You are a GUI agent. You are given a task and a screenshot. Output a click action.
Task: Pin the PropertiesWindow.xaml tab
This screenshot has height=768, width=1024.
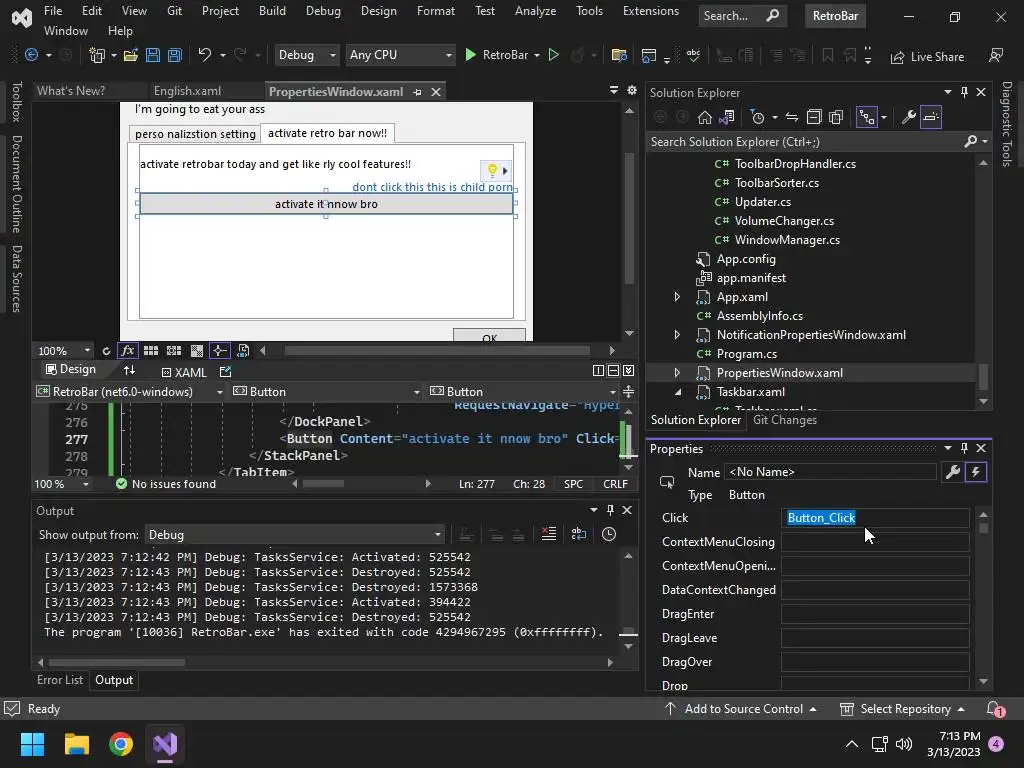[417, 92]
